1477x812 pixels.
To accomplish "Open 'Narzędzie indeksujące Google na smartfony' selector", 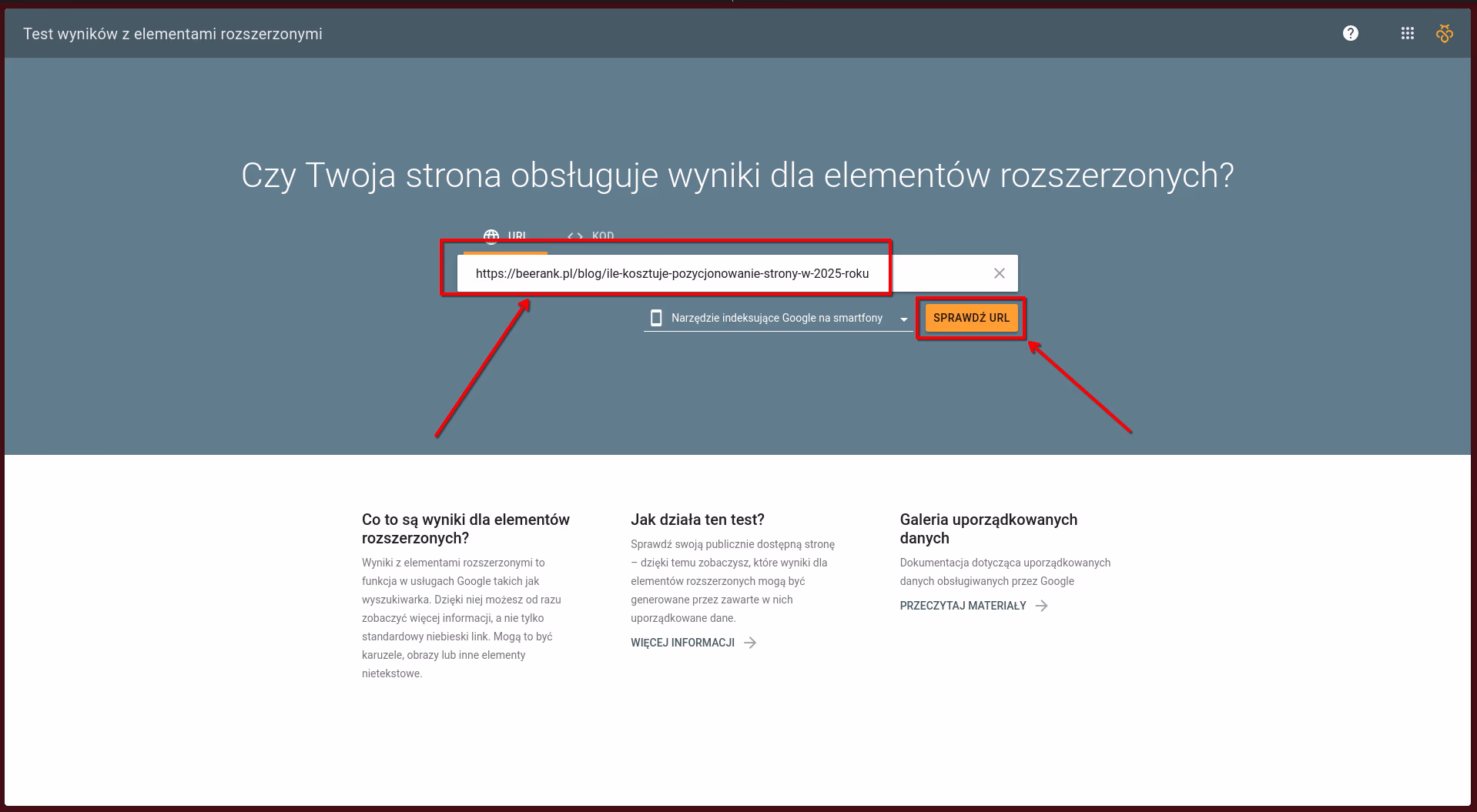I will [x=776, y=318].
